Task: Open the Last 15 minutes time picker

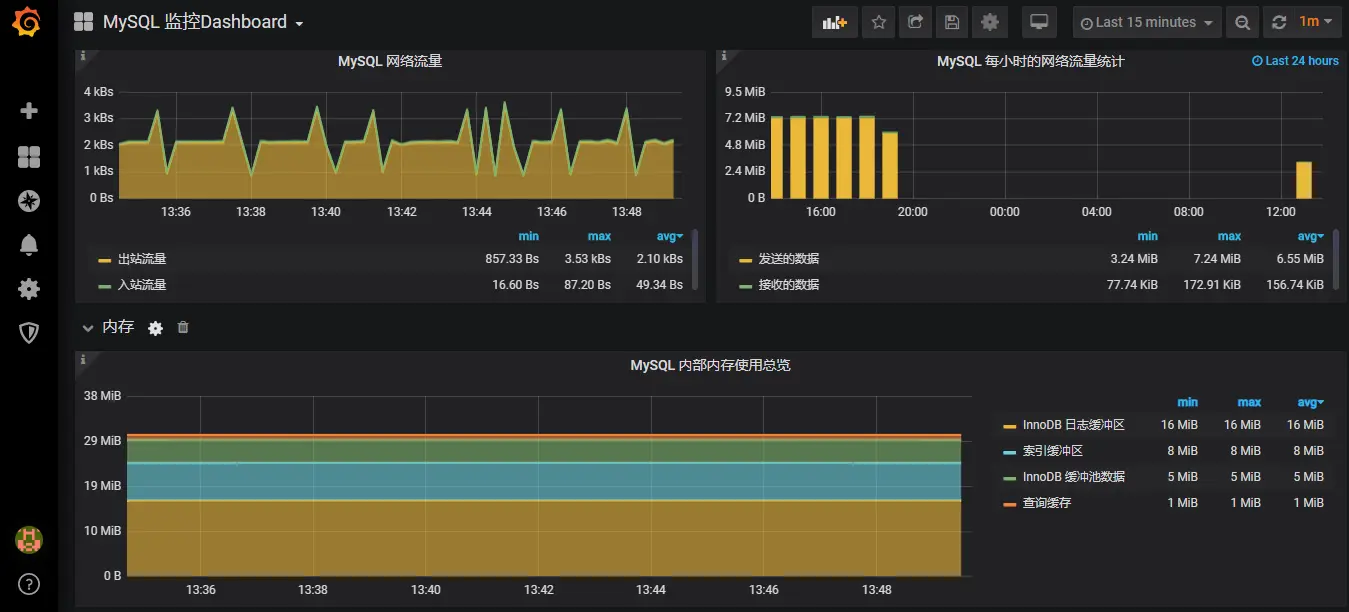Action: [1146, 22]
